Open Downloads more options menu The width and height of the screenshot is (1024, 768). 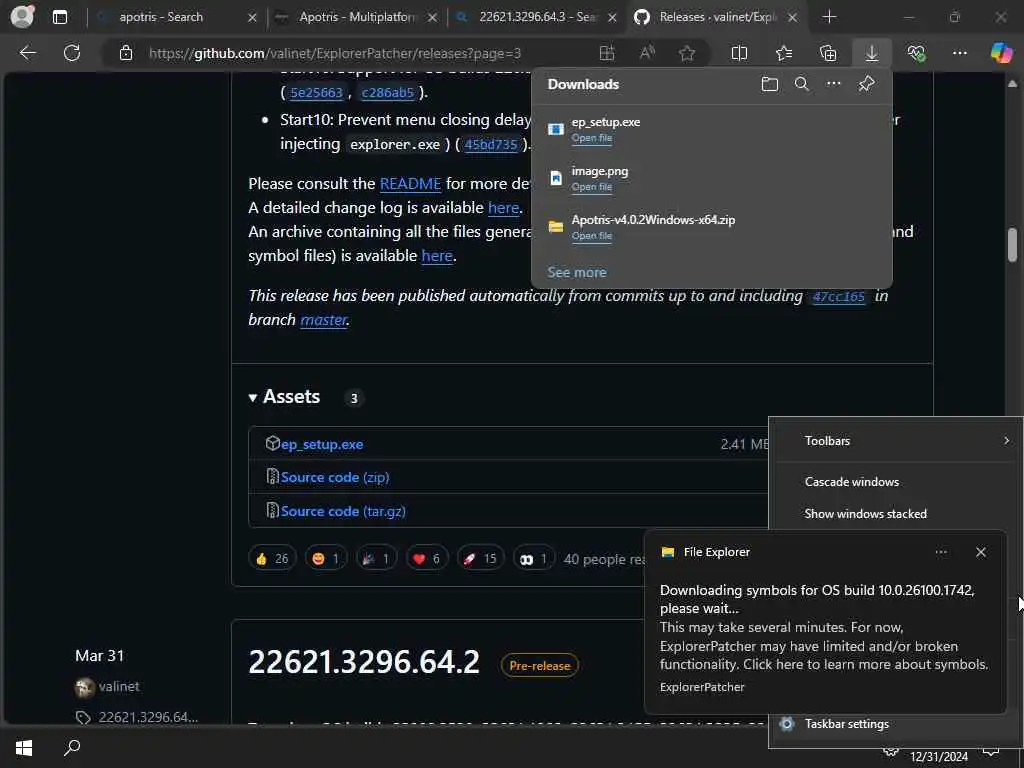pyautogui.click(x=833, y=84)
